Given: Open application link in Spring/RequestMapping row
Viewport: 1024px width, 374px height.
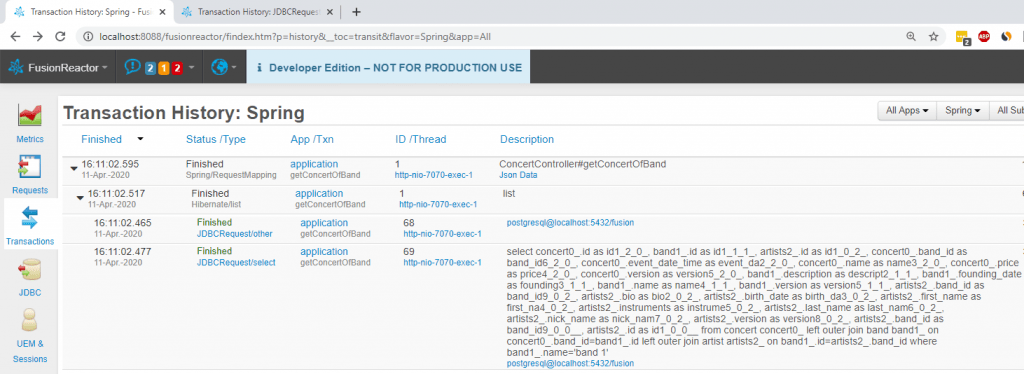Looking at the screenshot, I should point(314,164).
